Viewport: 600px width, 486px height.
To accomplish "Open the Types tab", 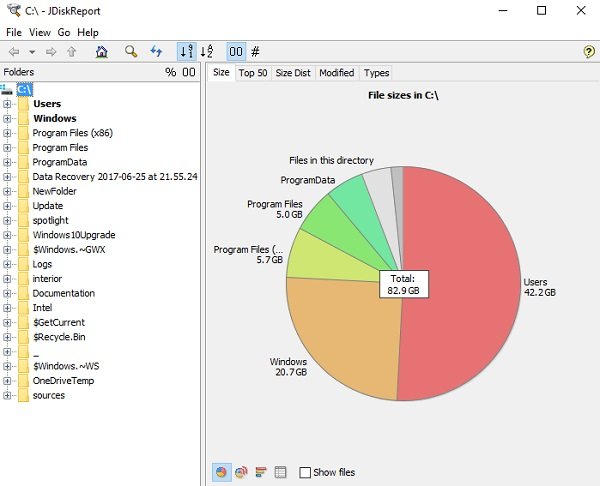I will coord(377,73).
